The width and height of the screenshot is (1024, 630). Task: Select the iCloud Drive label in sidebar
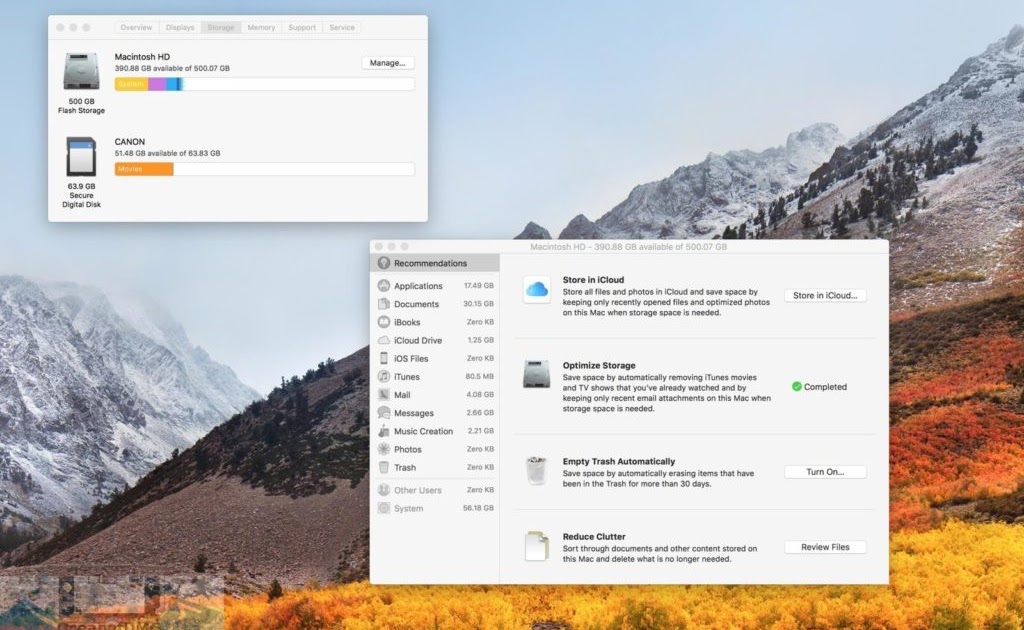click(x=417, y=340)
